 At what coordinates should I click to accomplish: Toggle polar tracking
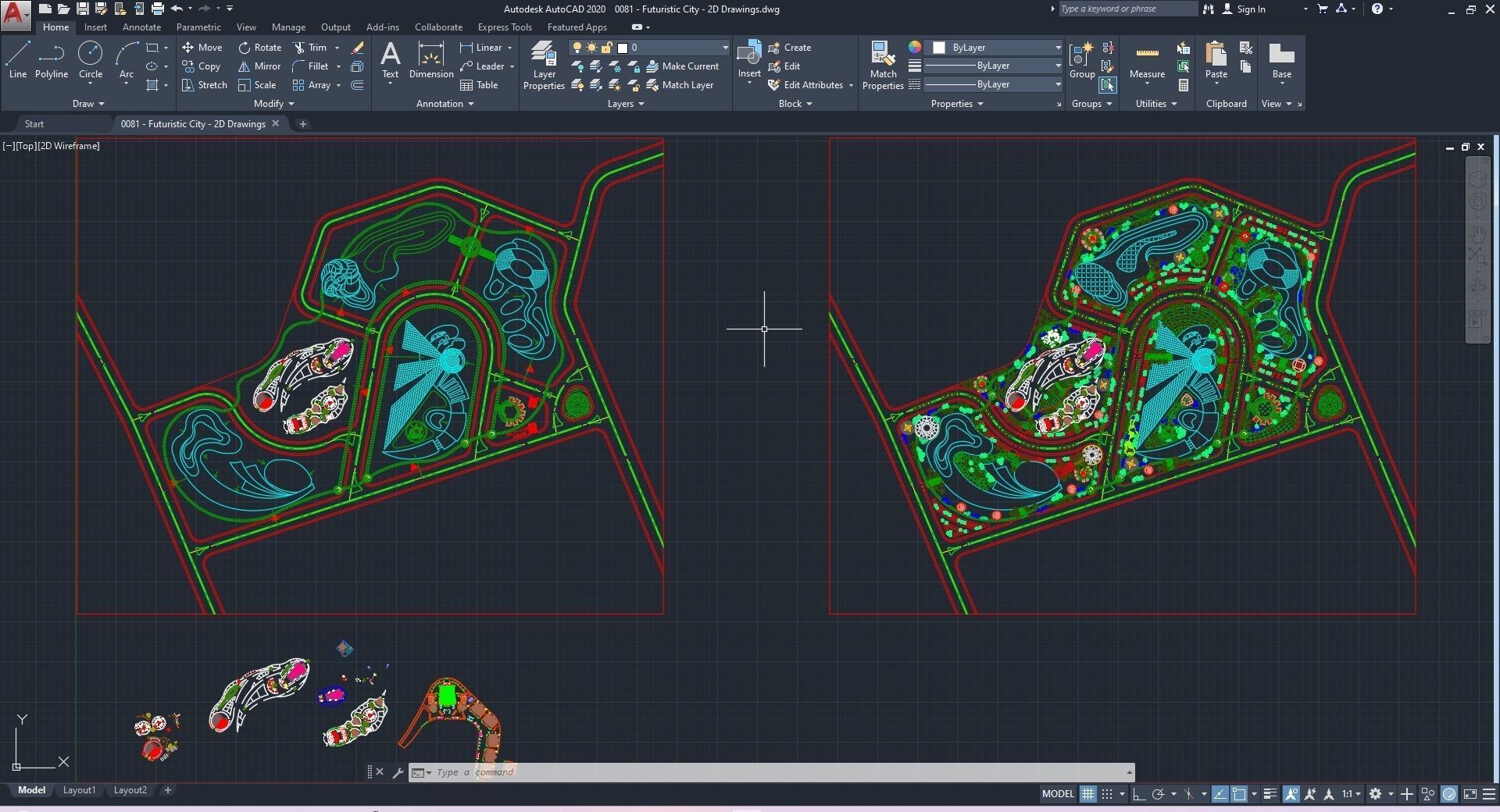pos(1159,794)
